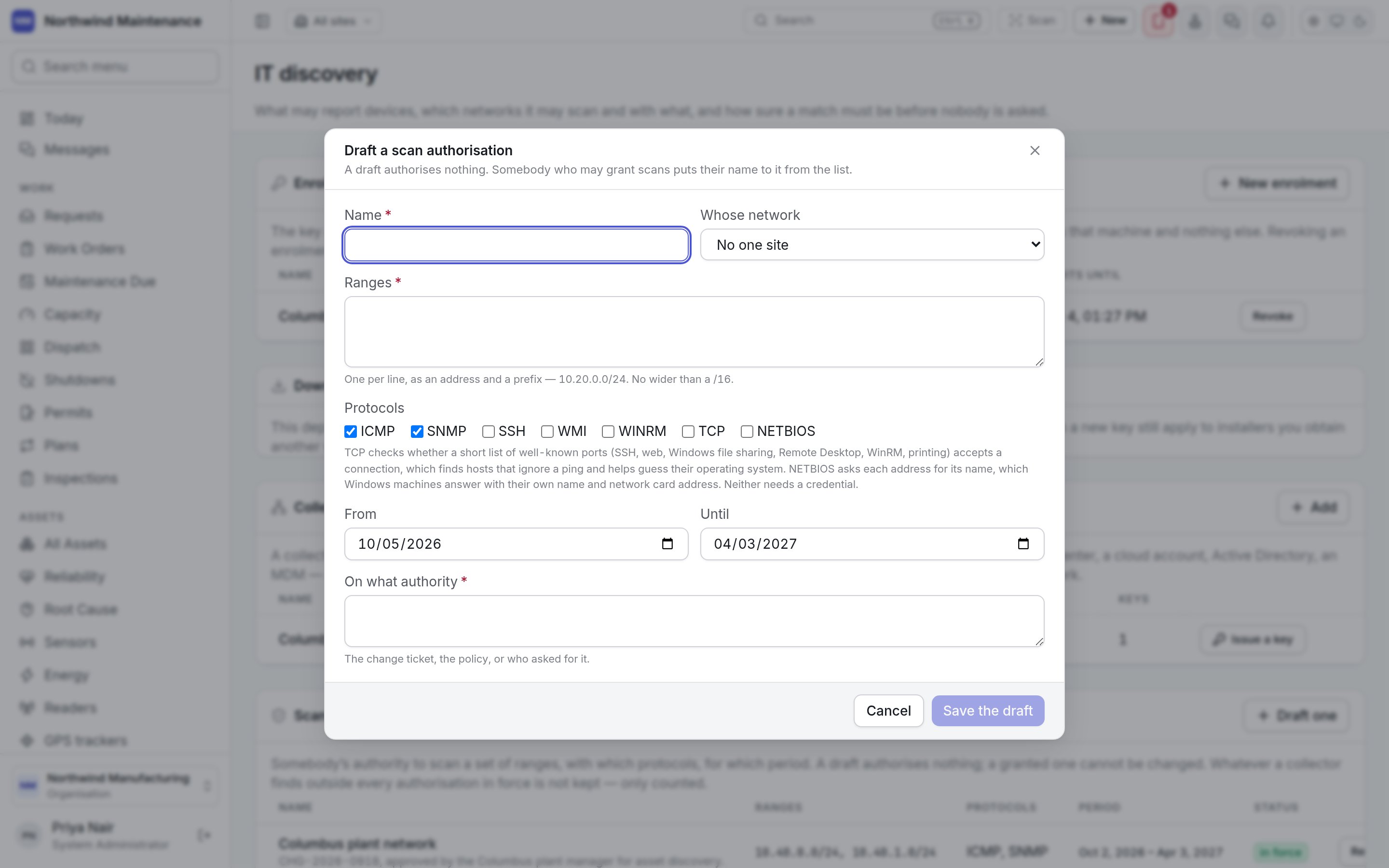Toggle the sidebar collapse icon in top bar

pos(262,21)
